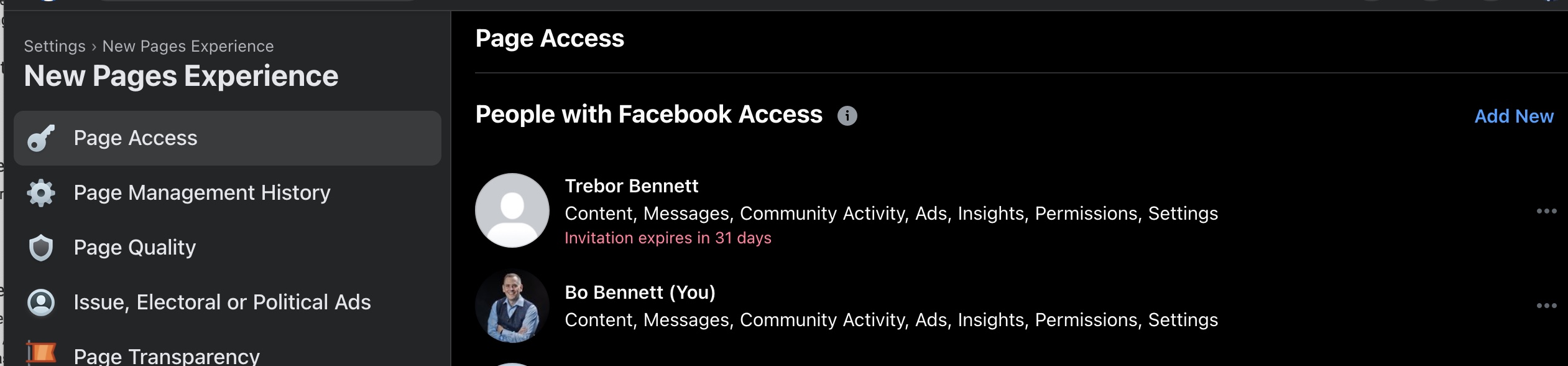Click the Settings breadcrumb link
Screen dimensions: 1568x366
pos(55,47)
